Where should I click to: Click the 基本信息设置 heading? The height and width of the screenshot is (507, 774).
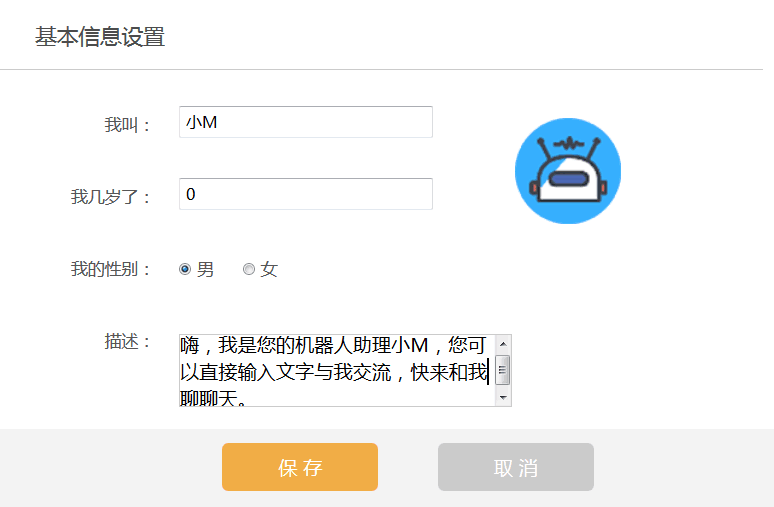pyautogui.click(x=100, y=37)
